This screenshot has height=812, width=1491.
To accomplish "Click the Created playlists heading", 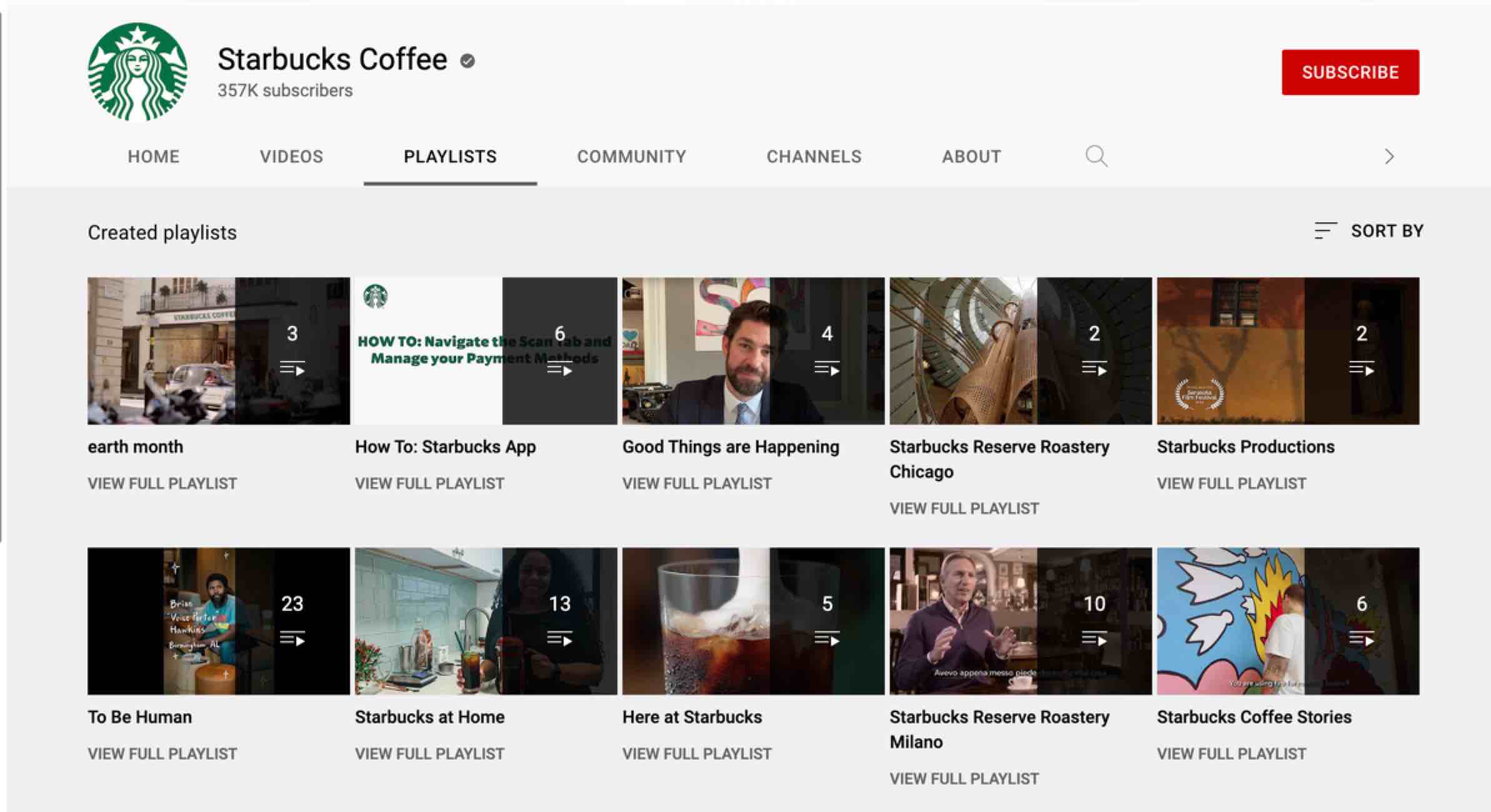I will (x=162, y=232).
